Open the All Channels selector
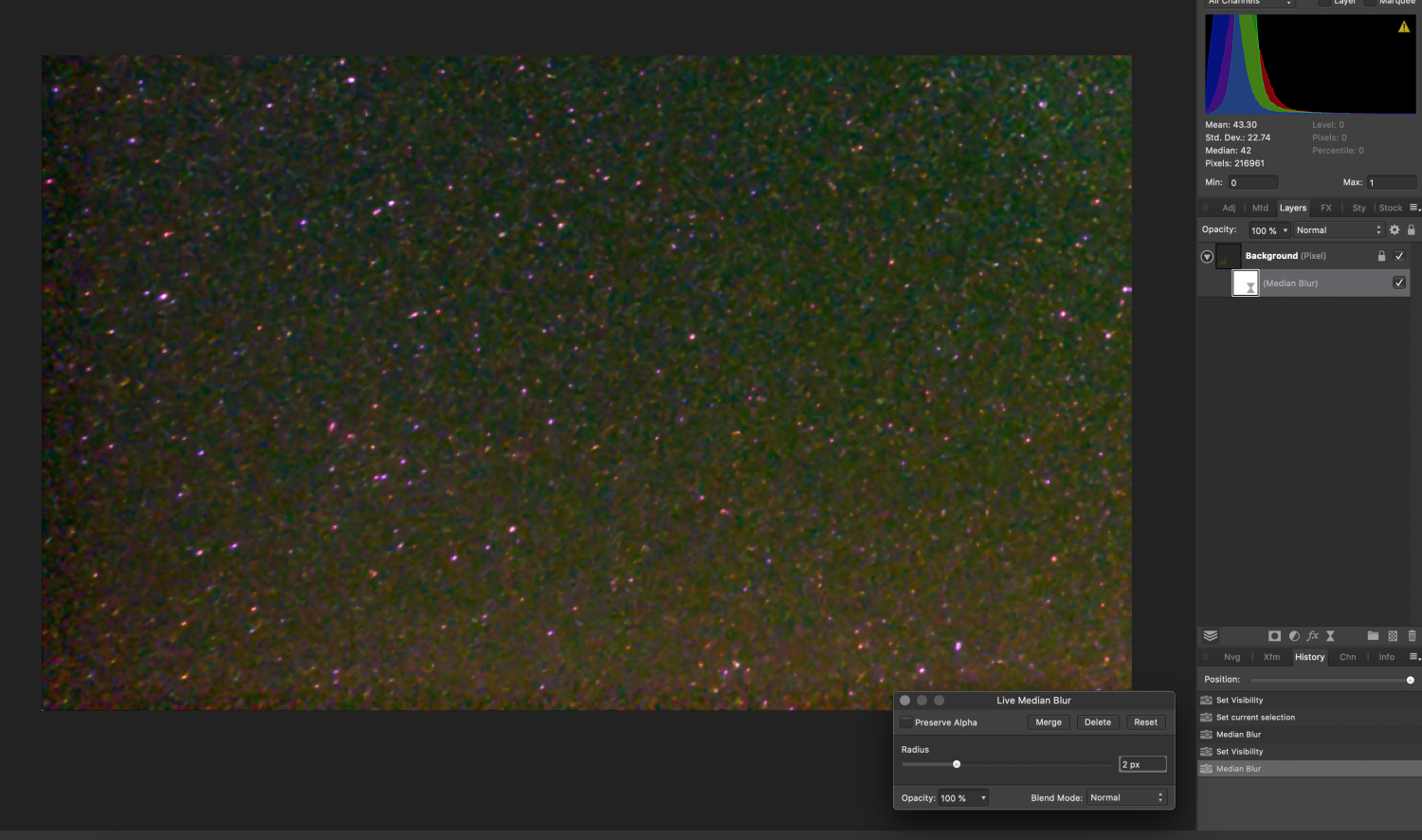The width and height of the screenshot is (1422, 840). [1249, 3]
